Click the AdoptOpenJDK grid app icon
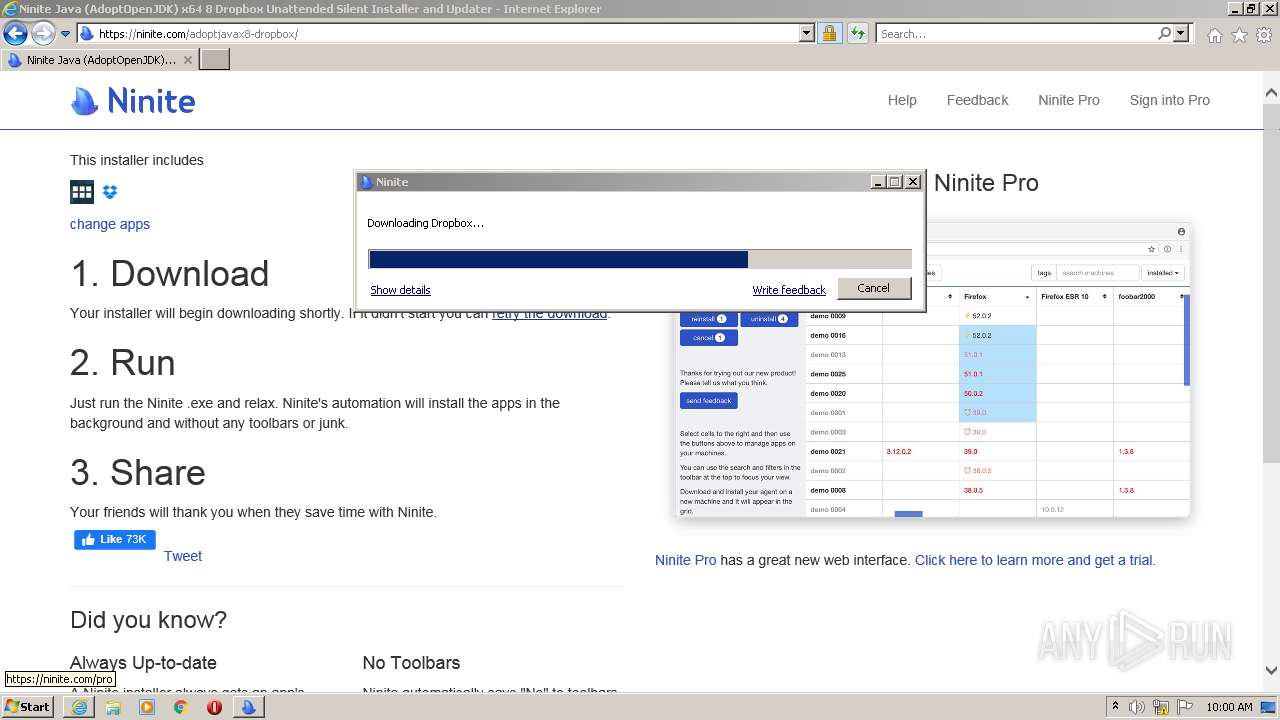Image resolution: width=1280 pixels, height=720 pixels. pyautogui.click(x=82, y=192)
